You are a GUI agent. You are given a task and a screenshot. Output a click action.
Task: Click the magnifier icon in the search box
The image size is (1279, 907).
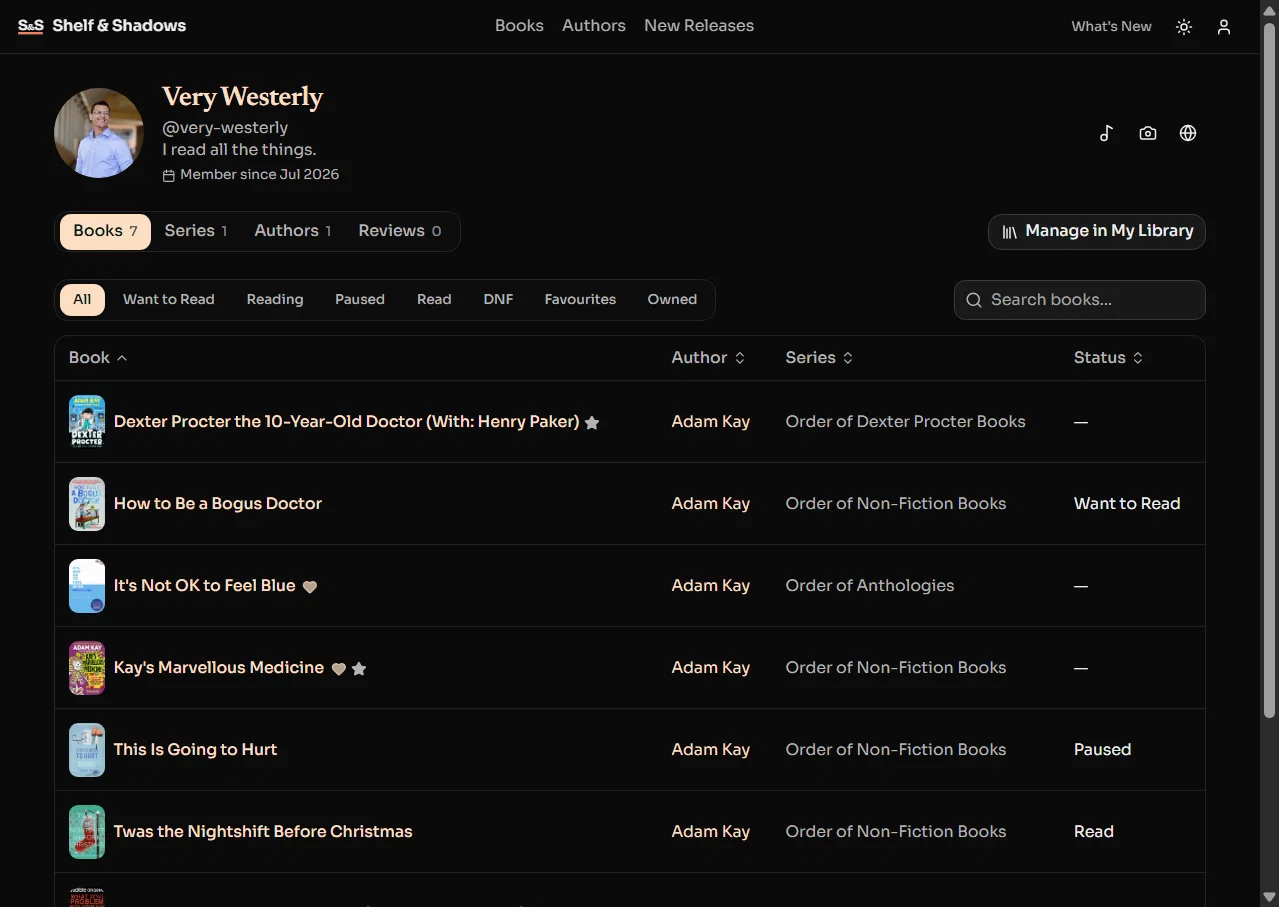pyautogui.click(x=974, y=300)
